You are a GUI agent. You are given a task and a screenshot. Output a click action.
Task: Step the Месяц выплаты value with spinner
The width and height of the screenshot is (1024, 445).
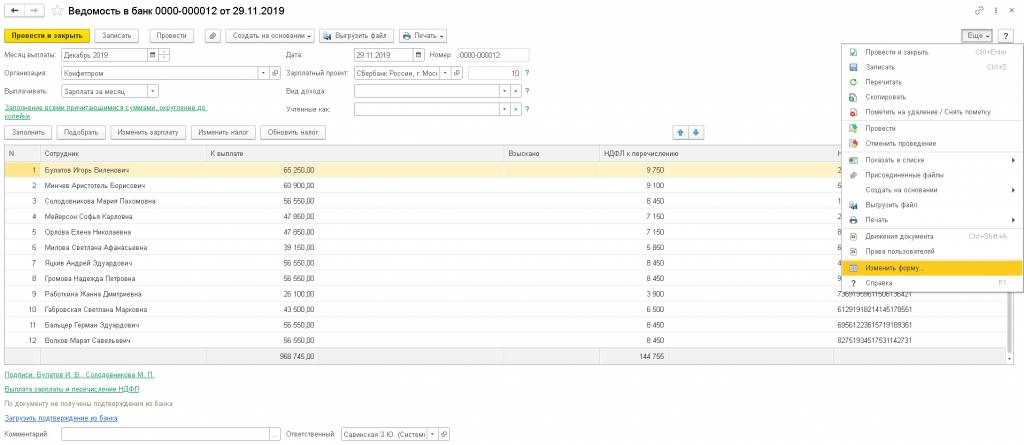pos(163,55)
